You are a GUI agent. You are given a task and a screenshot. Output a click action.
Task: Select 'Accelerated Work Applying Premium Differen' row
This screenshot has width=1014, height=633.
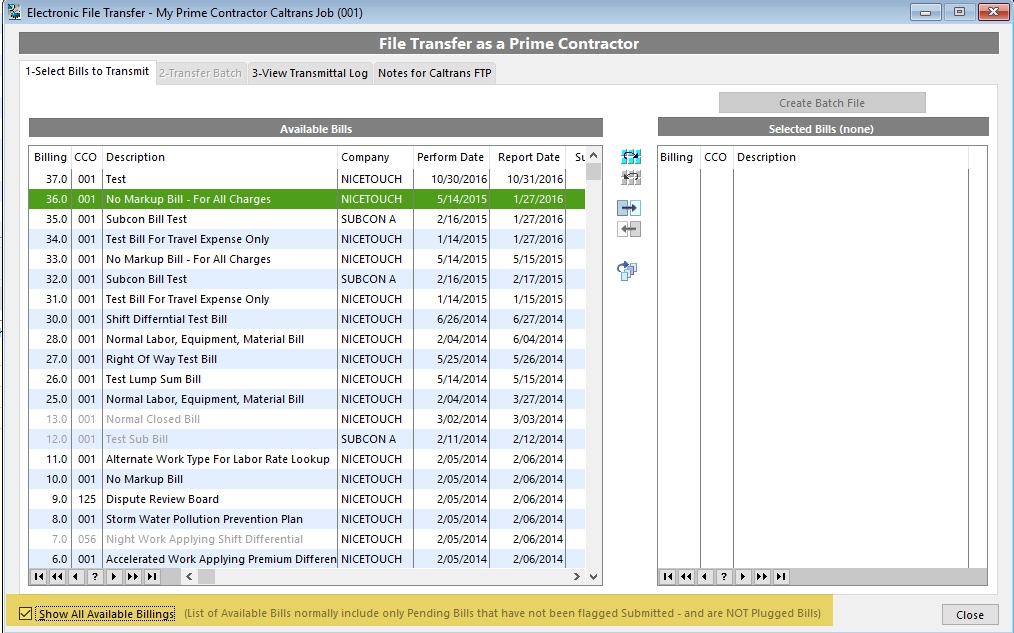click(x=307, y=559)
